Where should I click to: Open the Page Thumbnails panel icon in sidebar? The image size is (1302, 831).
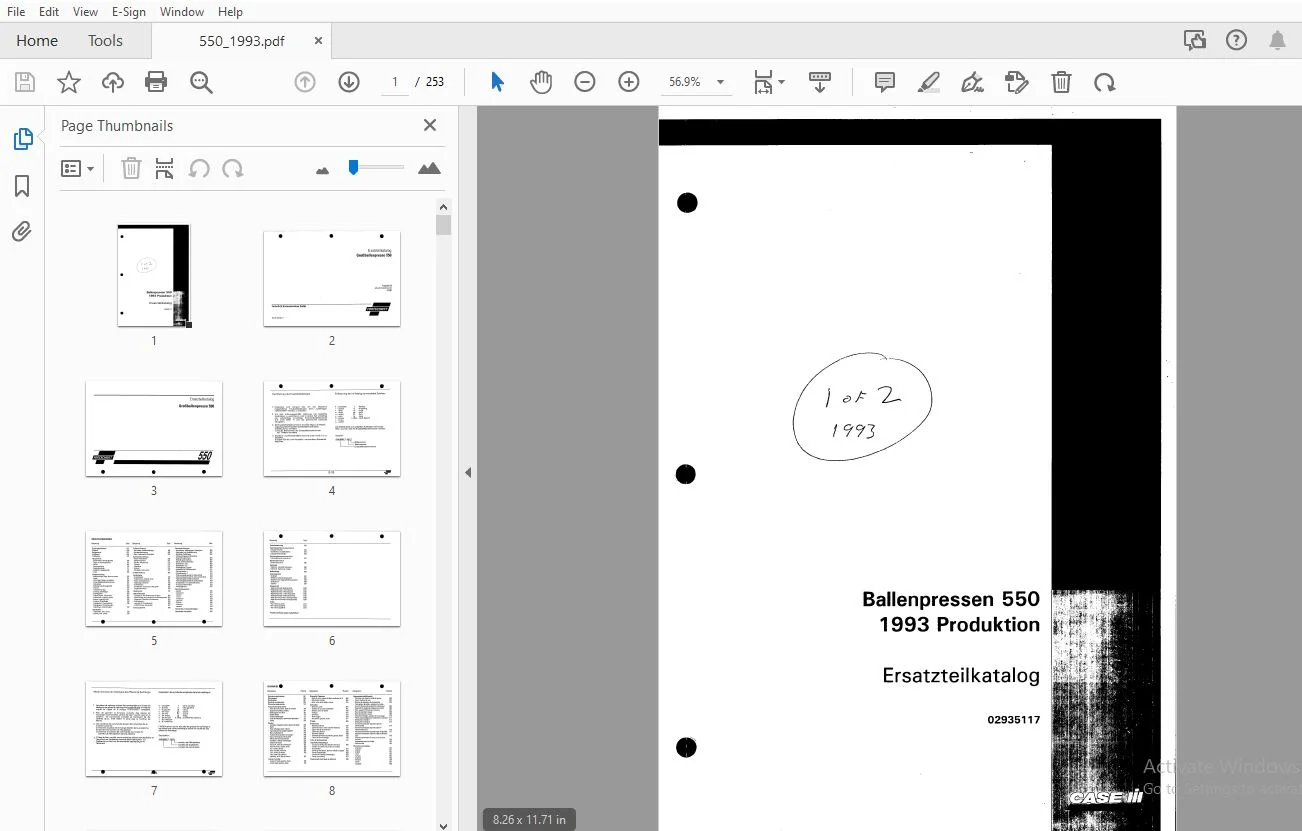tap(22, 139)
